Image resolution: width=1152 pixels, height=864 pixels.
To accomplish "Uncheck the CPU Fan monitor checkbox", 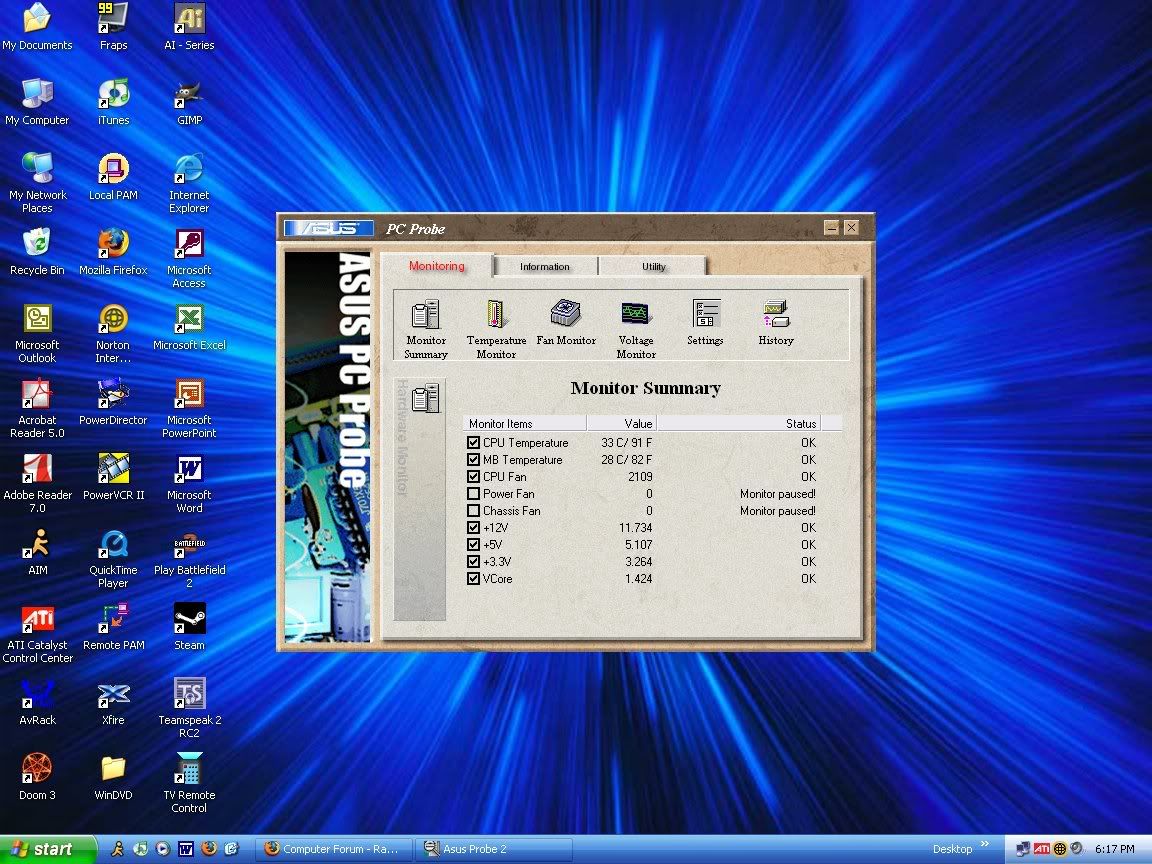I will 473,477.
